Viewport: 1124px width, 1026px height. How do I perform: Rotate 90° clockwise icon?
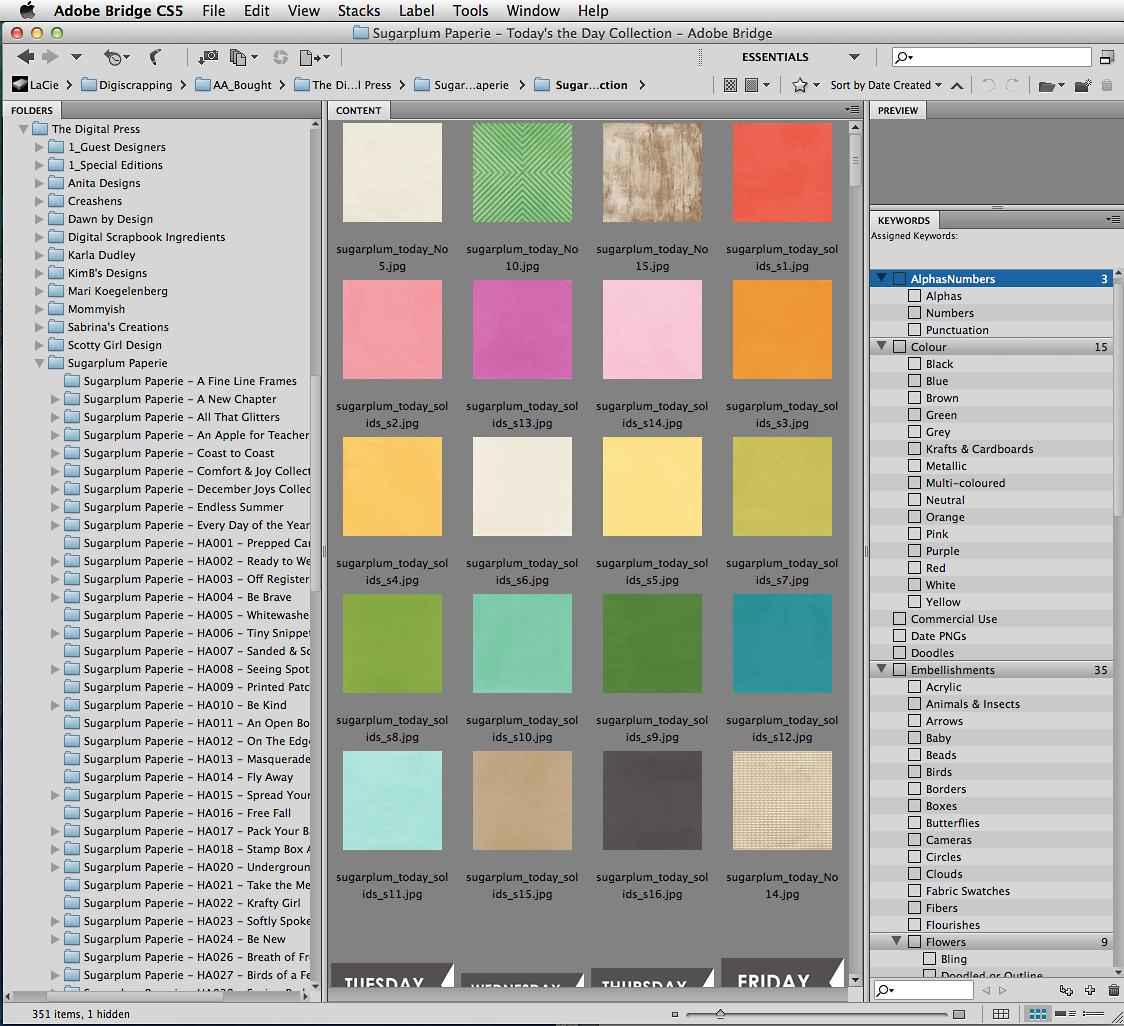[x=1012, y=85]
